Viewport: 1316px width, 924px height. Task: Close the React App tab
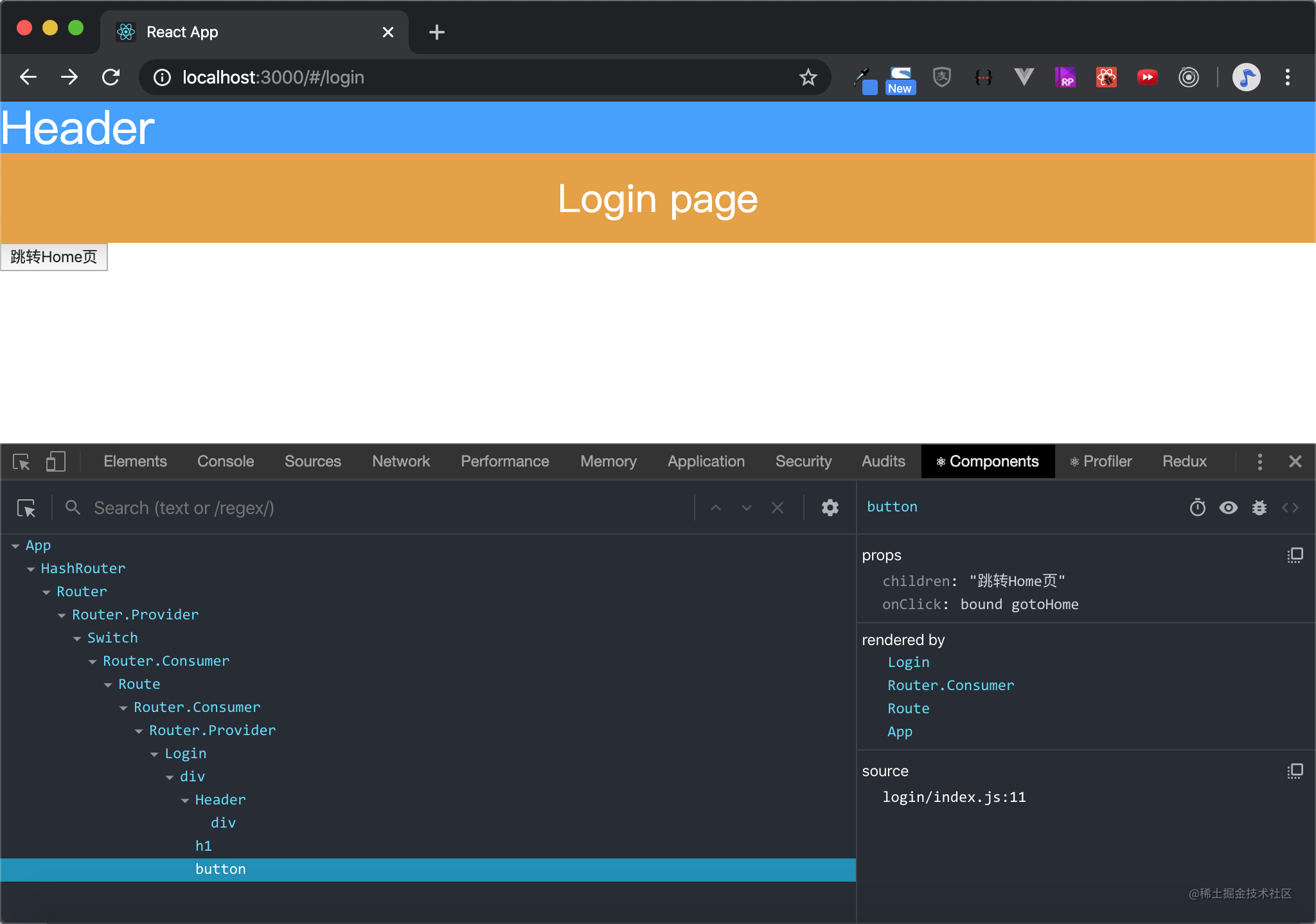[x=388, y=32]
